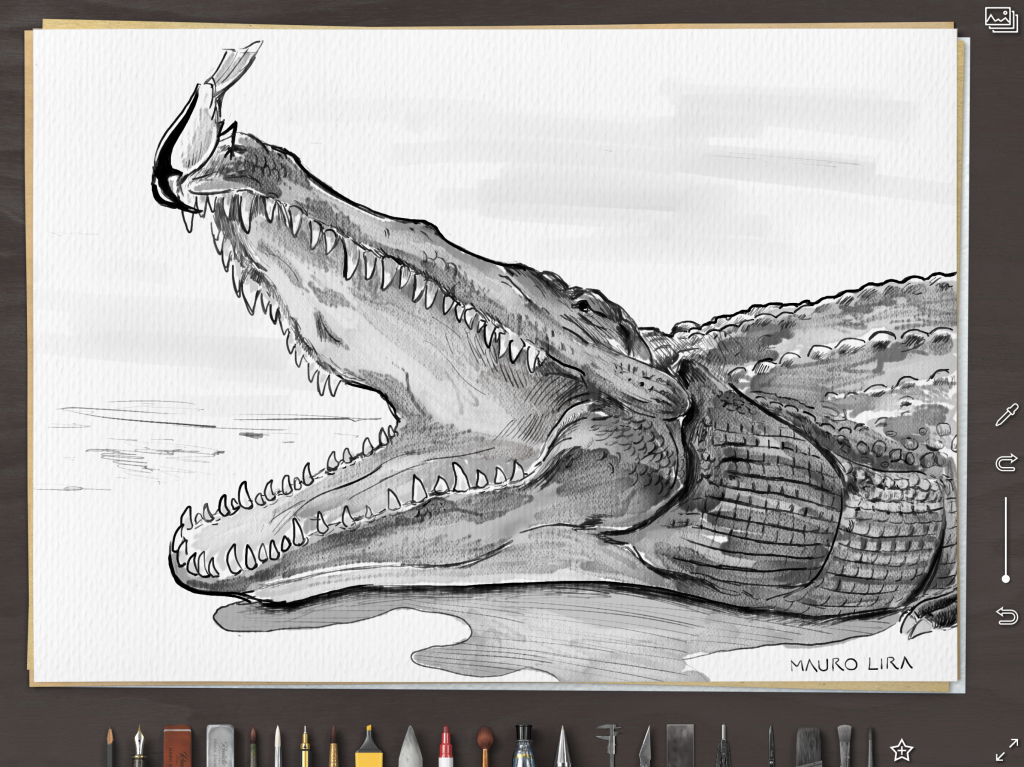Image resolution: width=1024 pixels, height=767 pixels.
Task: Select the caliper ruler tool
Action: point(608,746)
